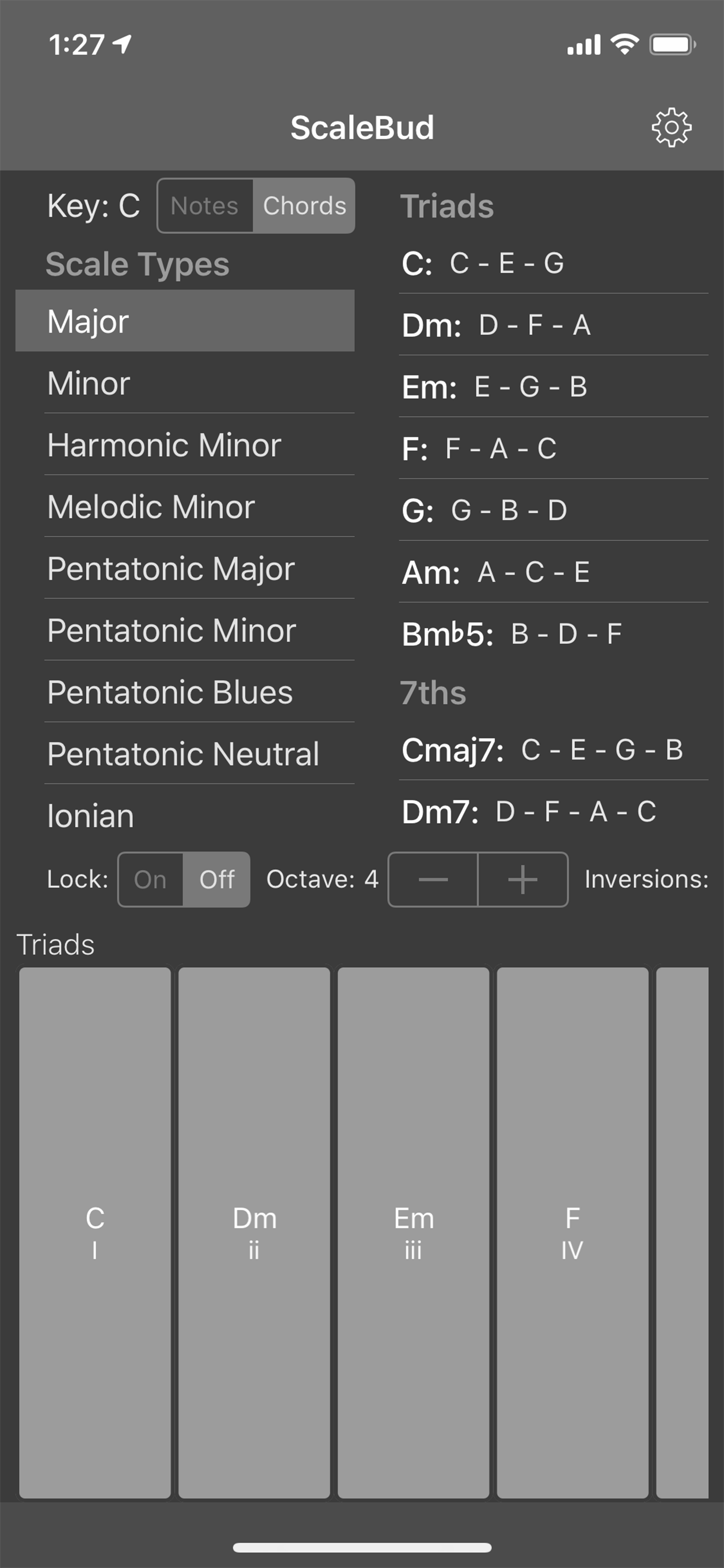Viewport: 724px width, 1568px height.
Task: Decrease octave with minus button
Action: (433, 879)
